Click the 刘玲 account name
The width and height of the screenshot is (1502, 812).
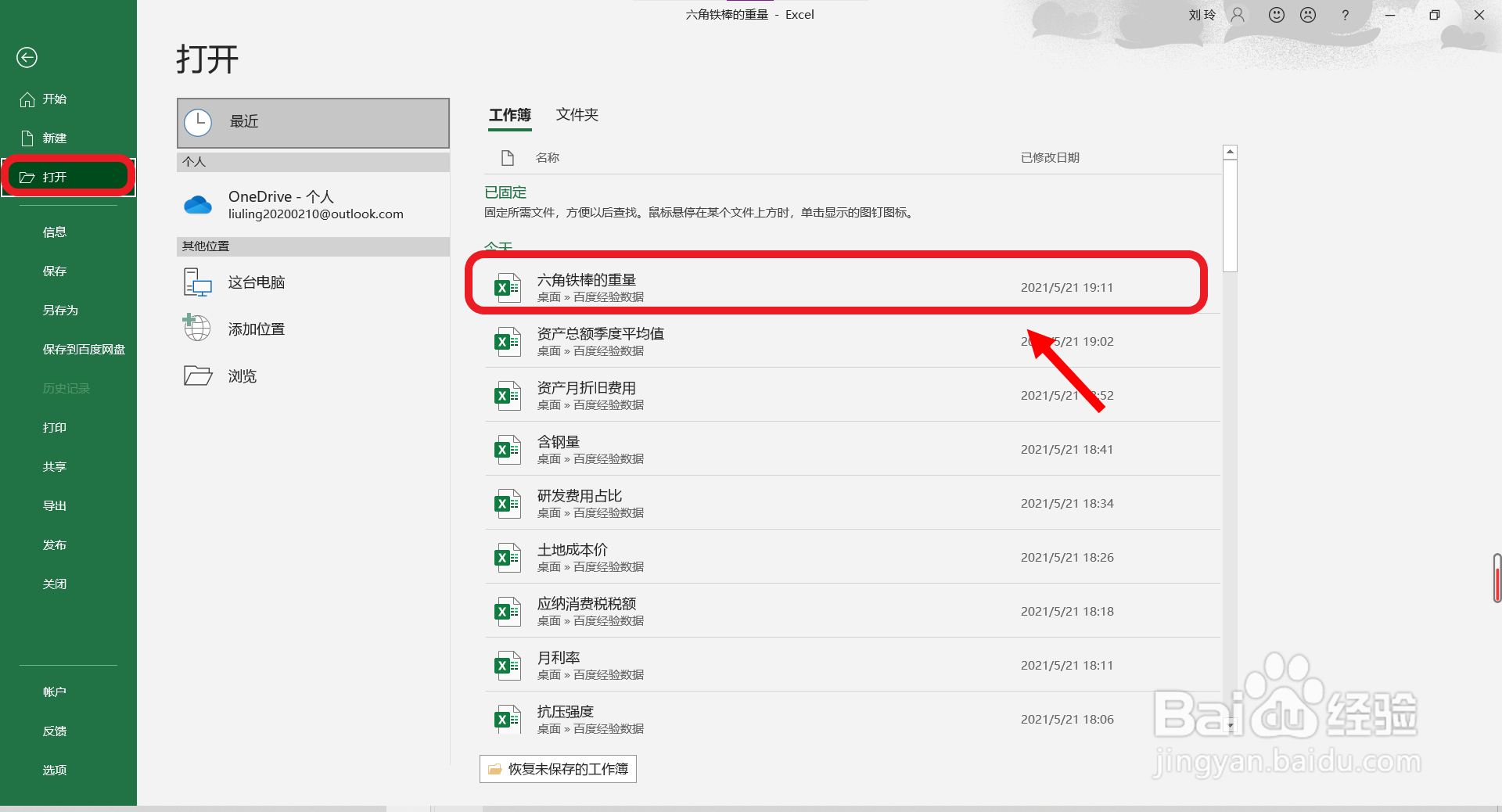(x=1202, y=15)
